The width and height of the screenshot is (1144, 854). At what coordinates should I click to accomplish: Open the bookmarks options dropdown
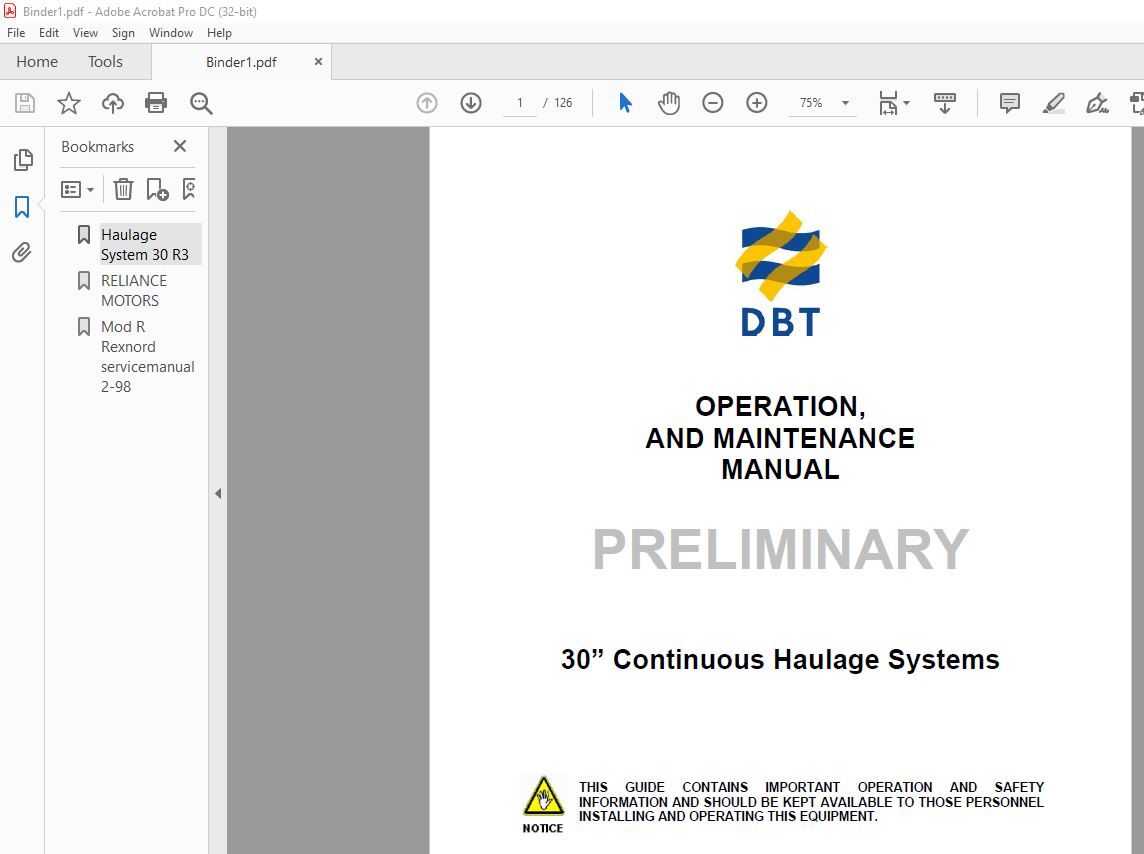77,190
